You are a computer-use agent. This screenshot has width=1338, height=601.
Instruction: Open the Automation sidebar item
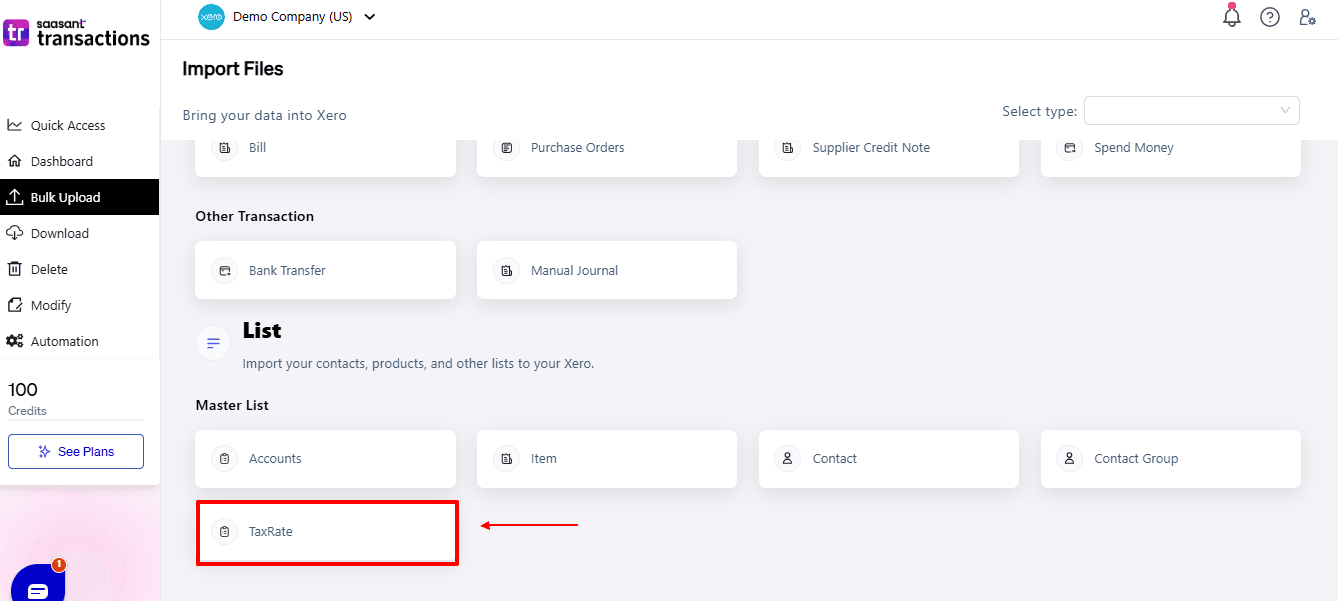pyautogui.click(x=64, y=341)
